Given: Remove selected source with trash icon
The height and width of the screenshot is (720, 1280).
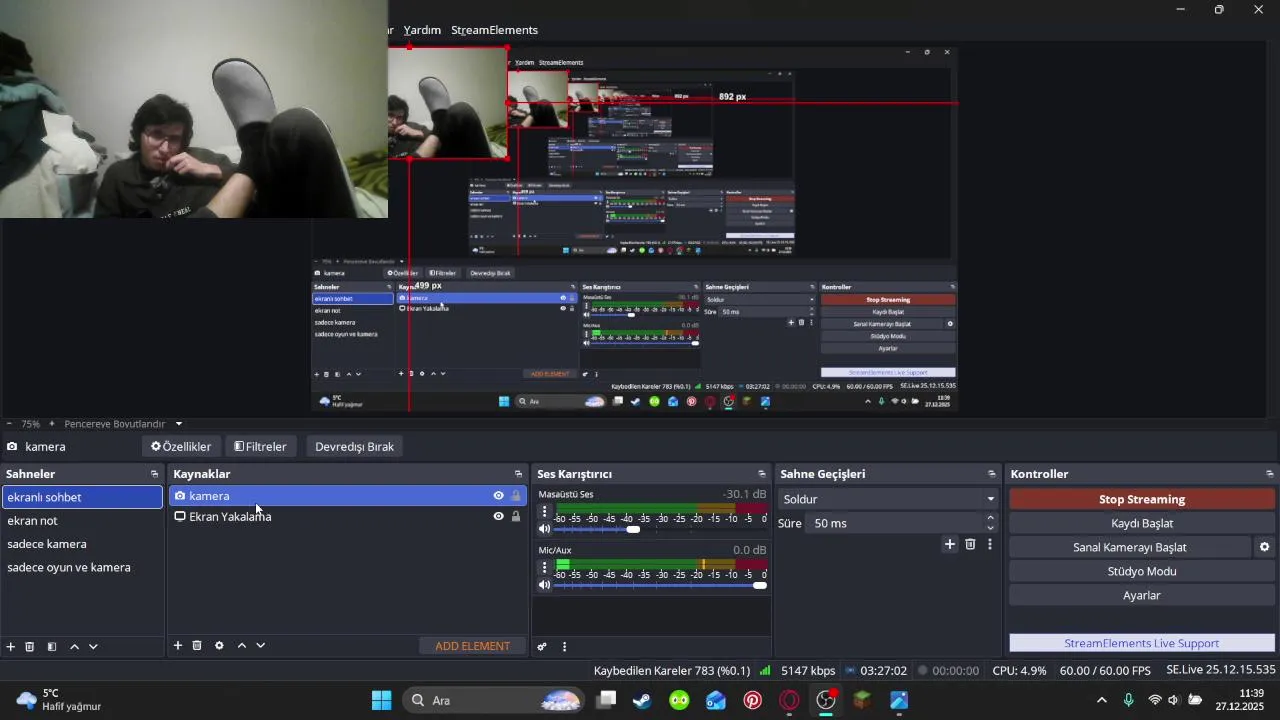Looking at the screenshot, I should pyautogui.click(x=197, y=646).
